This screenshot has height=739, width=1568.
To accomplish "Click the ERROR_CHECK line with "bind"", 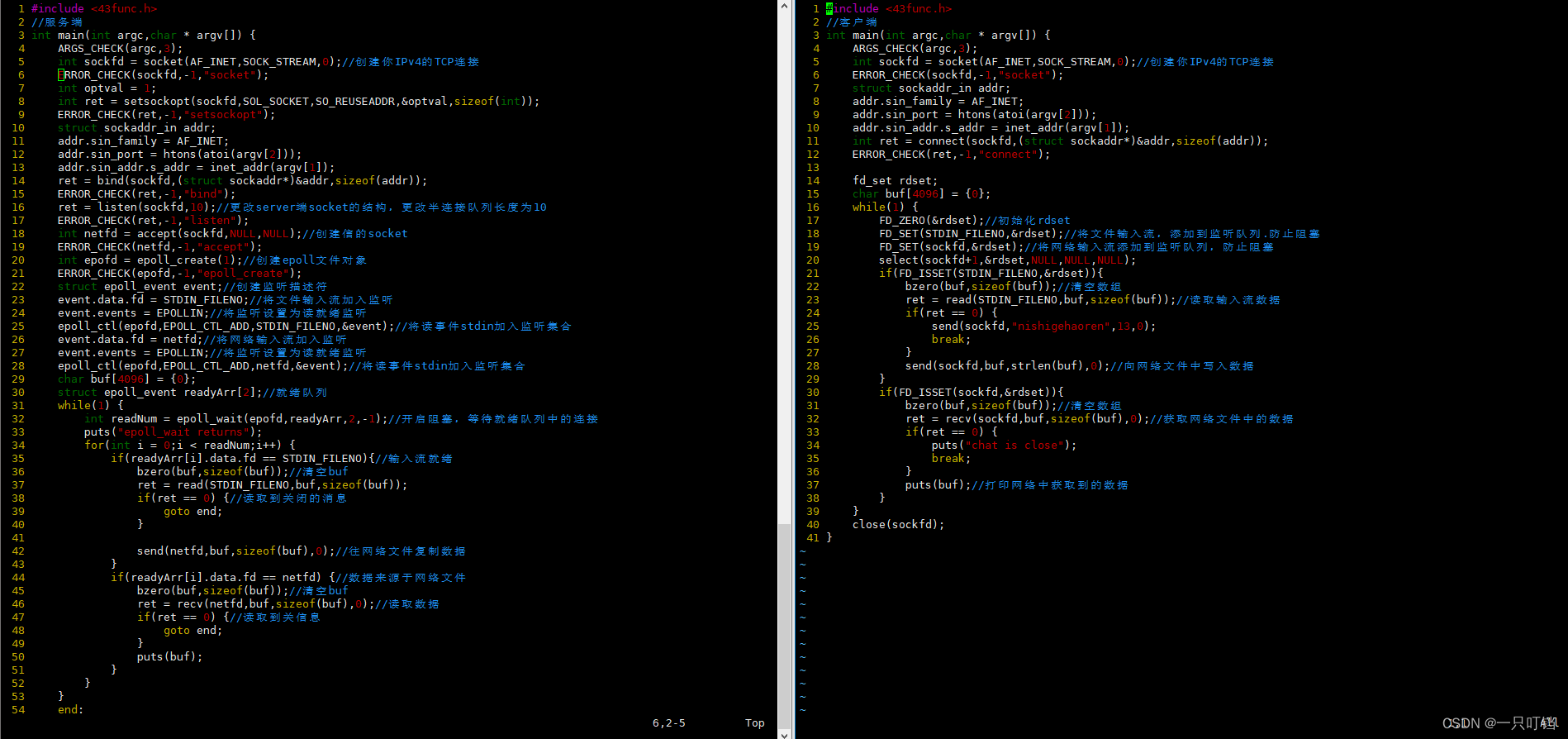I will pos(146,193).
